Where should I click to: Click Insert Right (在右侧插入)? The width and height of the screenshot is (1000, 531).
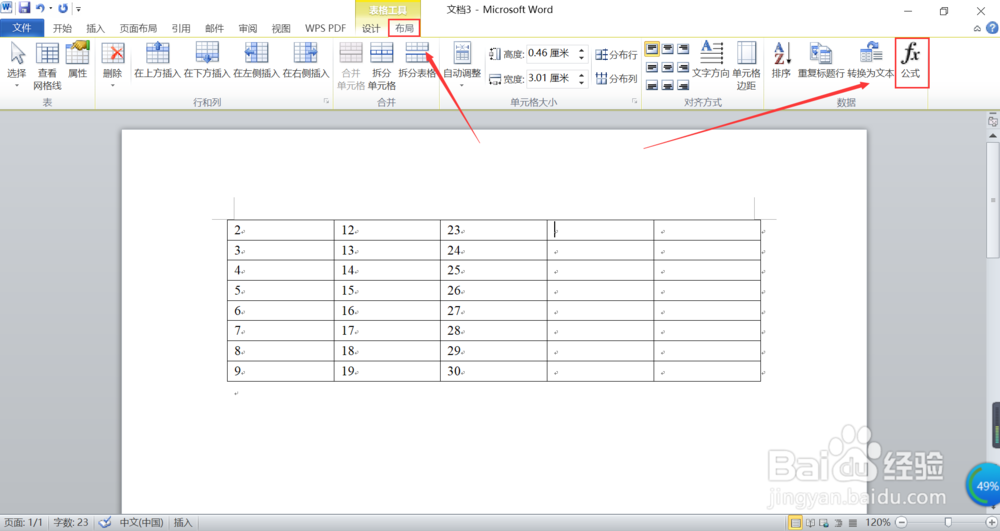coord(305,60)
